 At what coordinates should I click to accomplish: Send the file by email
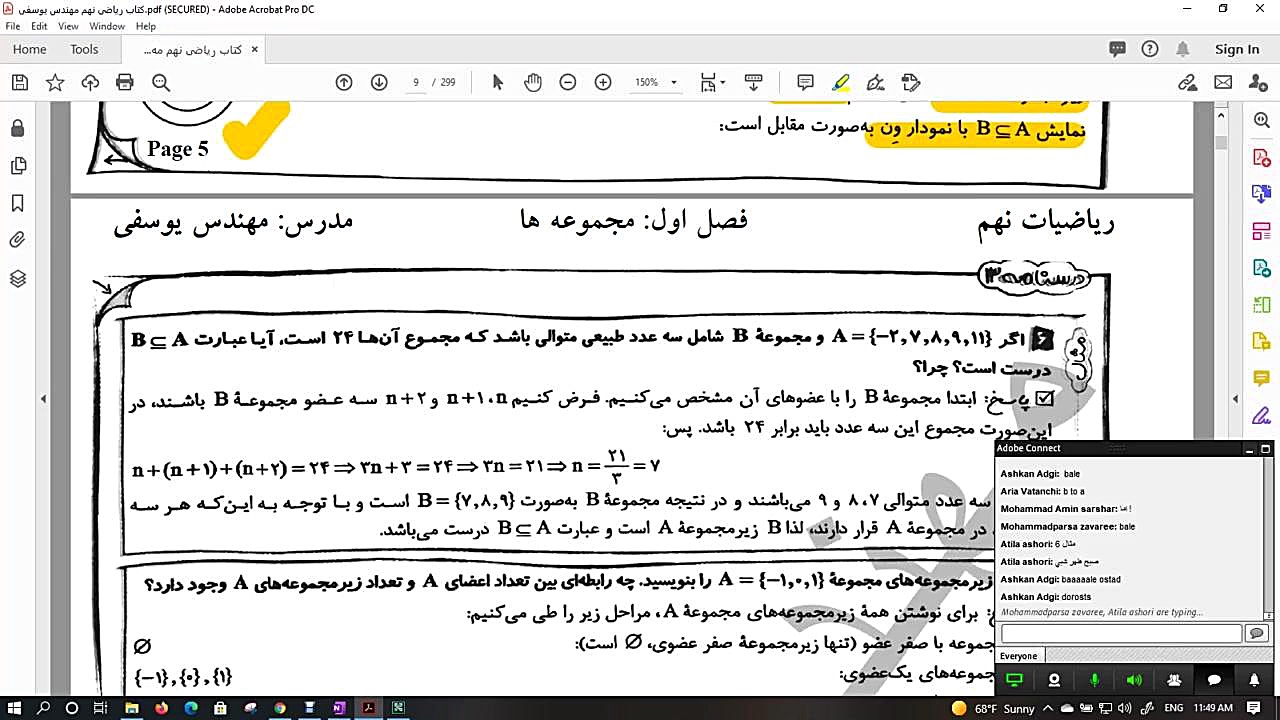[x=1223, y=83]
